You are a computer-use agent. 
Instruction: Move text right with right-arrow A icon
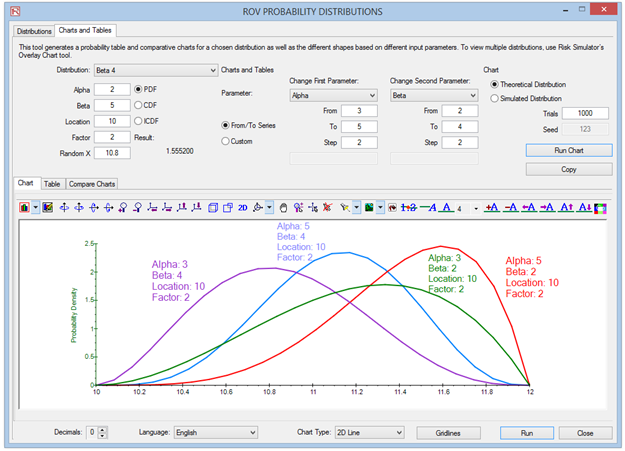(547, 207)
